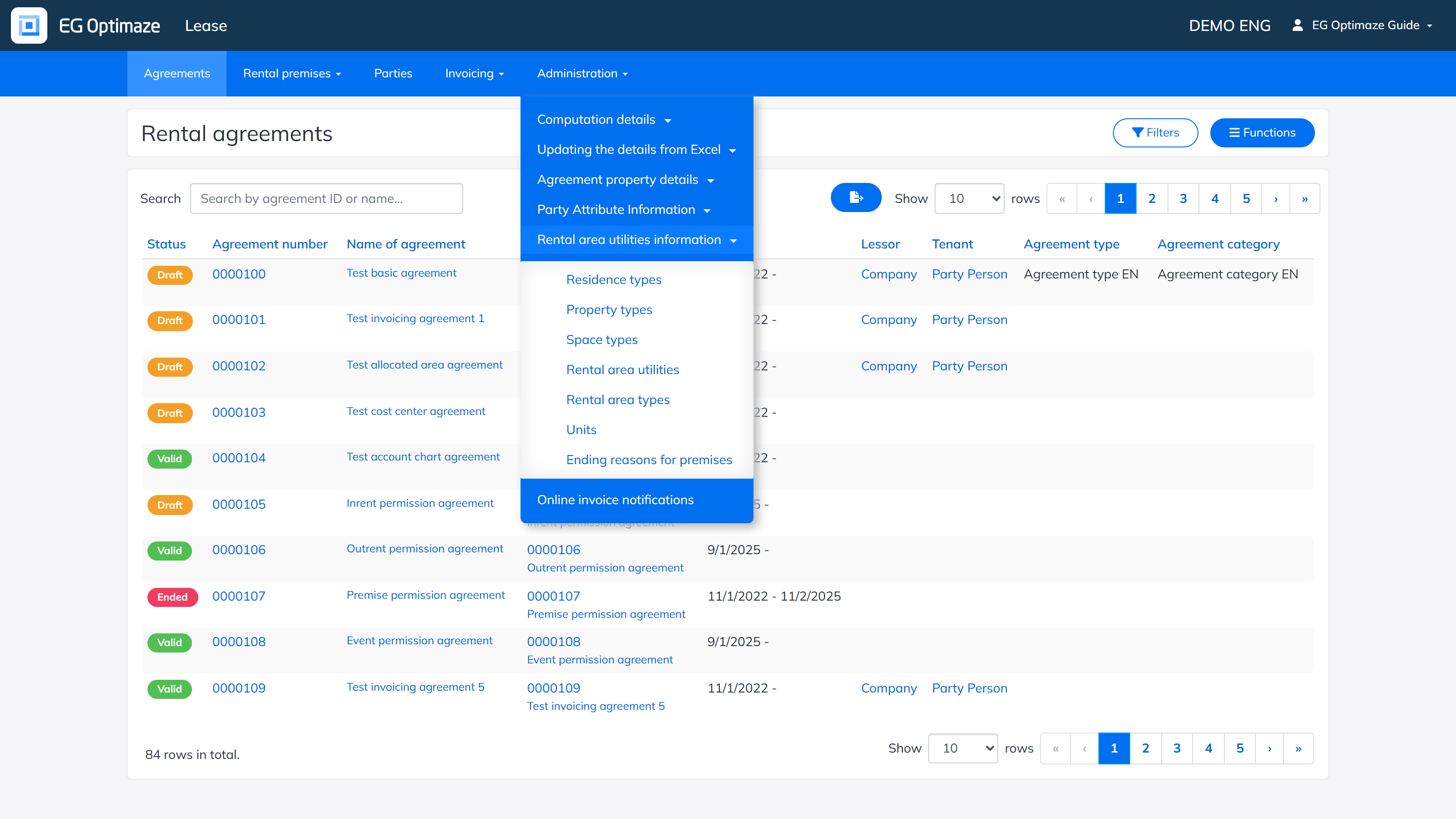This screenshot has height=819, width=1456.
Task: Choose Ending reasons for premises
Action: tap(649, 460)
